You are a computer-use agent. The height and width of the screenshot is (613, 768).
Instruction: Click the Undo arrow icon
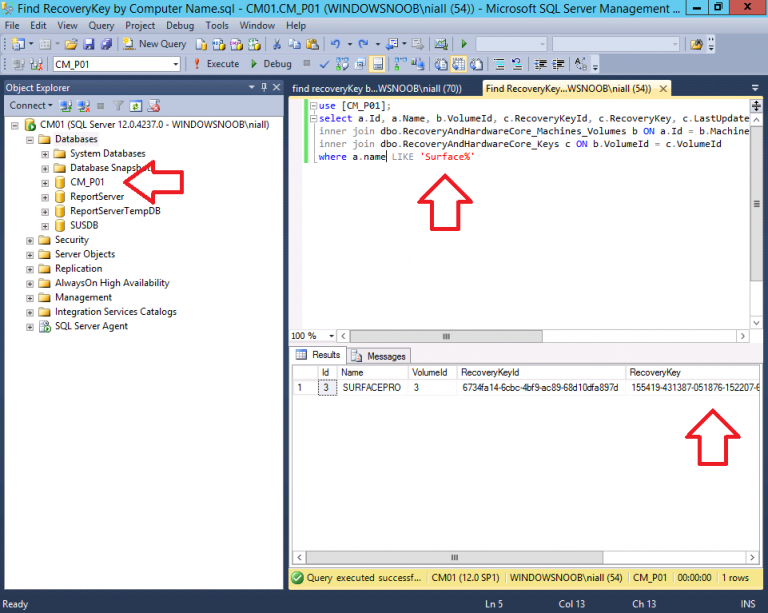tap(335, 44)
